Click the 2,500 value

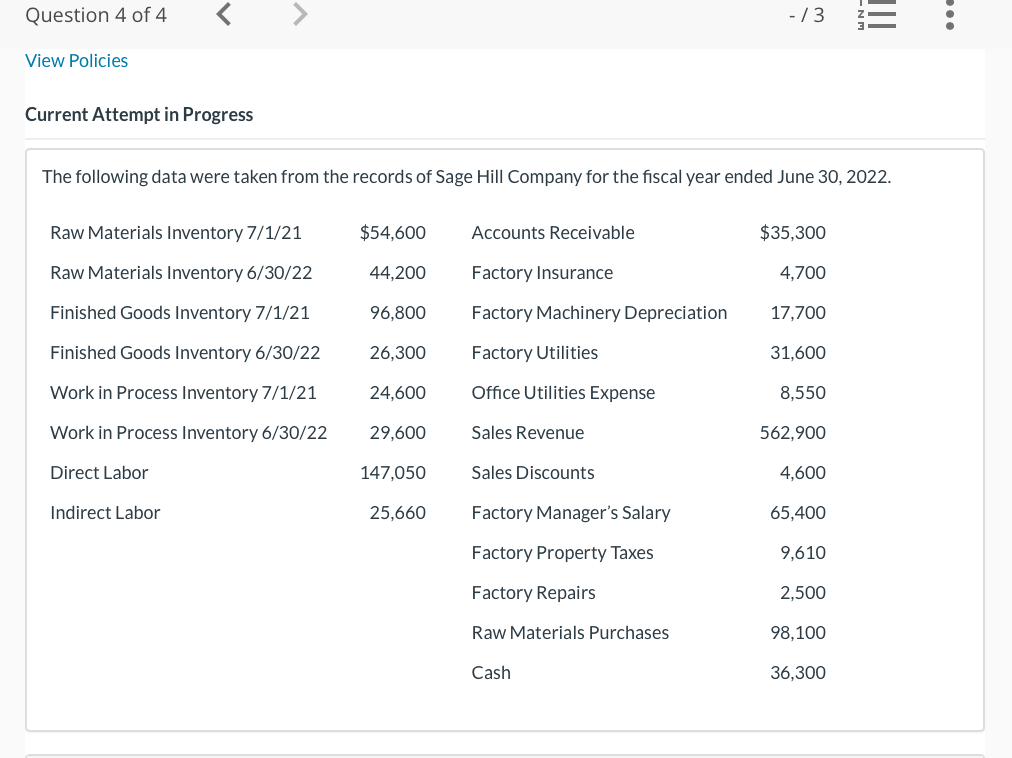click(803, 593)
